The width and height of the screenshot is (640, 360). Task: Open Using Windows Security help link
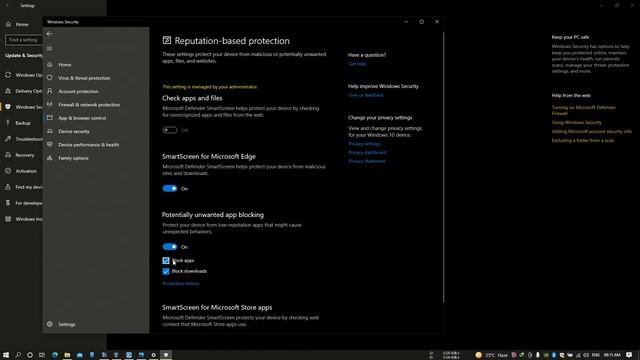(x=577, y=122)
